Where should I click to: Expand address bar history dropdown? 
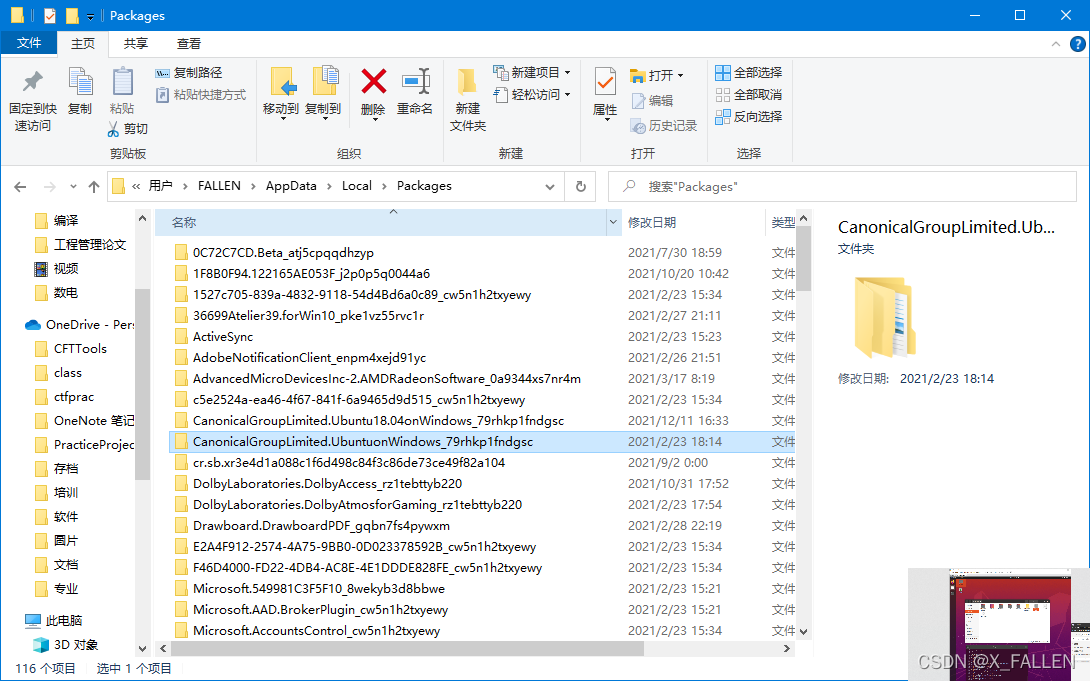pyautogui.click(x=550, y=186)
